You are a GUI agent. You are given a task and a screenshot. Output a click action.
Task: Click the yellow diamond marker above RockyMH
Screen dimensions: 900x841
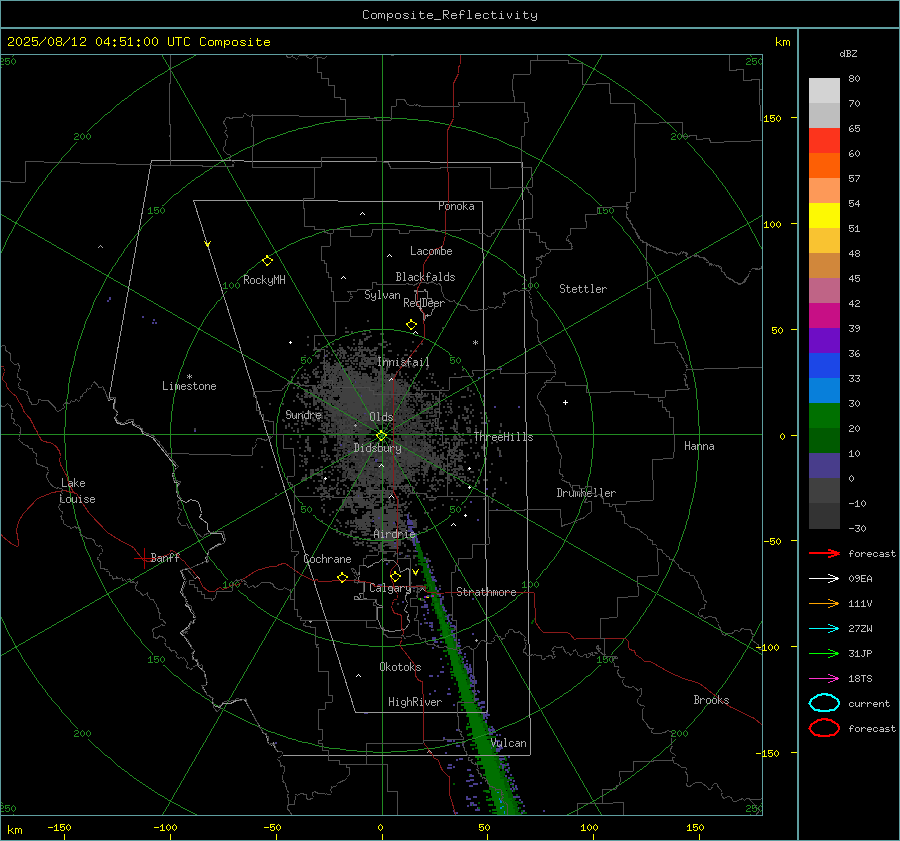[x=267, y=261]
